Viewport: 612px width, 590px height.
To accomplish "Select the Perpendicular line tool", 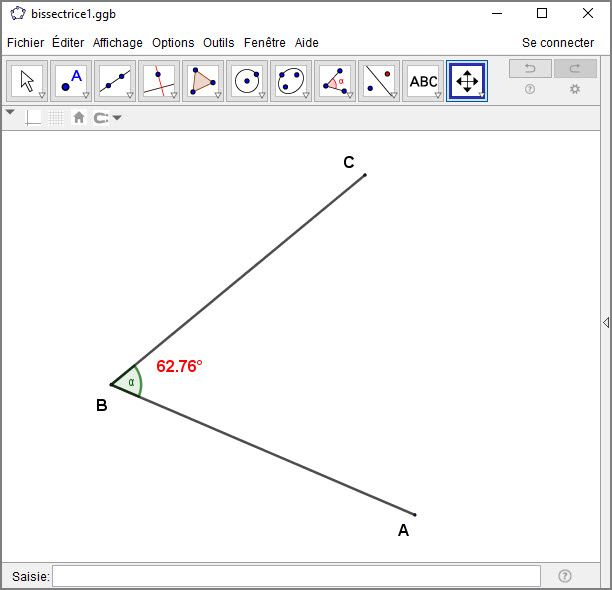I will (159, 81).
